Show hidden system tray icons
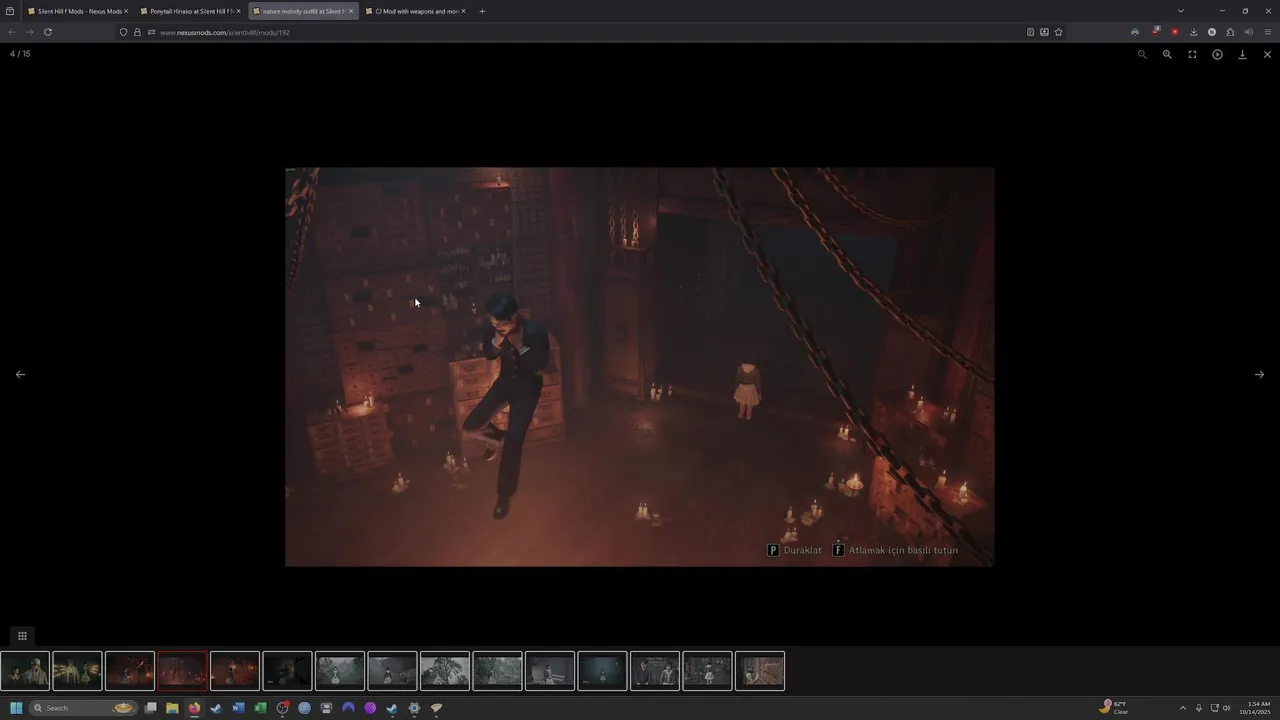 (1182, 708)
